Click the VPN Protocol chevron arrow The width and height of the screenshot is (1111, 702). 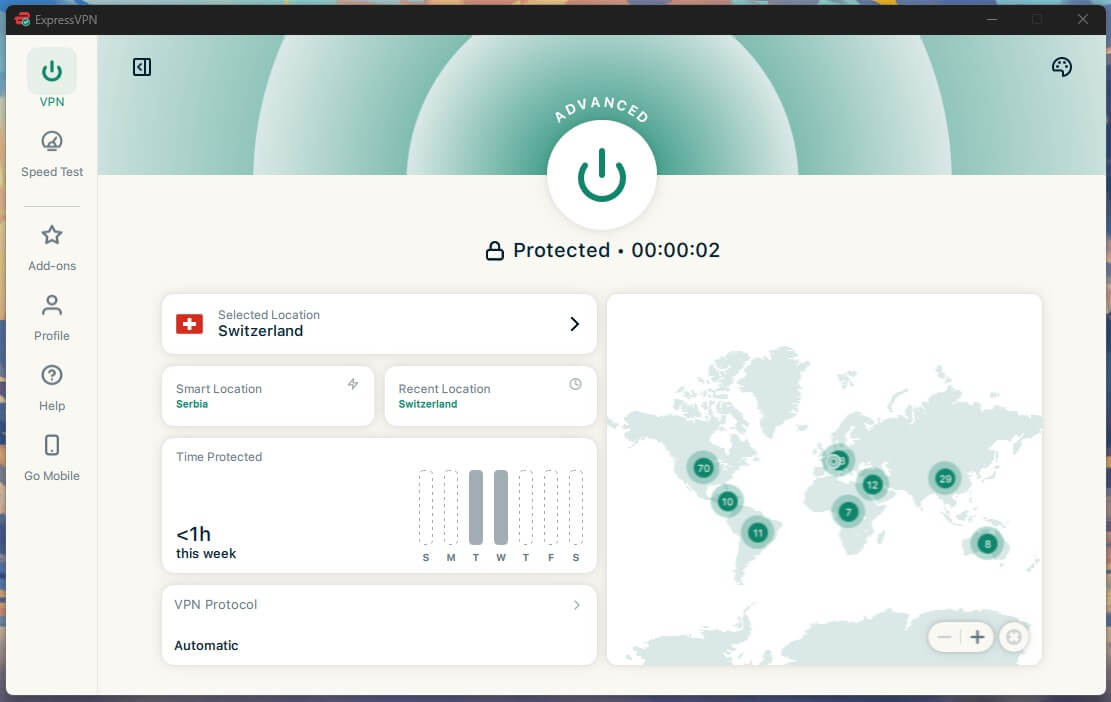(577, 605)
